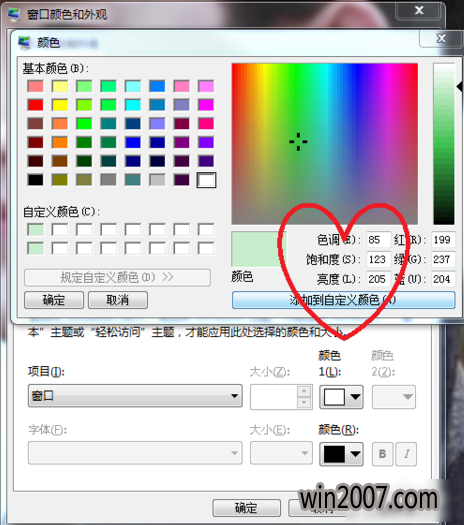Screen dimensions: 464x525
Task: Close the 窗口颜色和外观 window
Action: (419, 10)
